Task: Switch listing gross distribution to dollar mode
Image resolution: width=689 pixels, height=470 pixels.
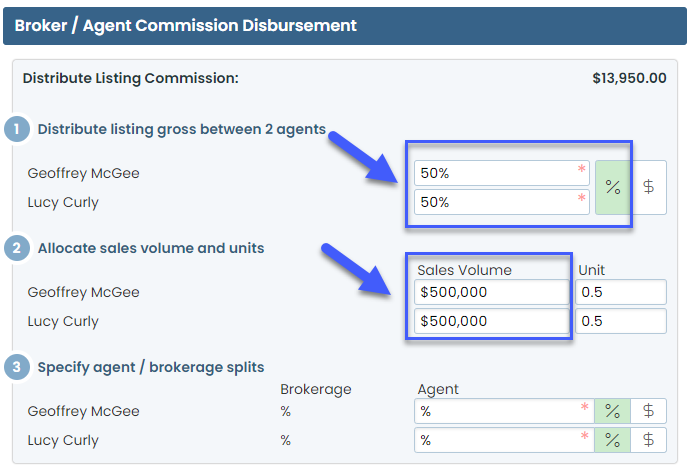Action: click(x=648, y=188)
